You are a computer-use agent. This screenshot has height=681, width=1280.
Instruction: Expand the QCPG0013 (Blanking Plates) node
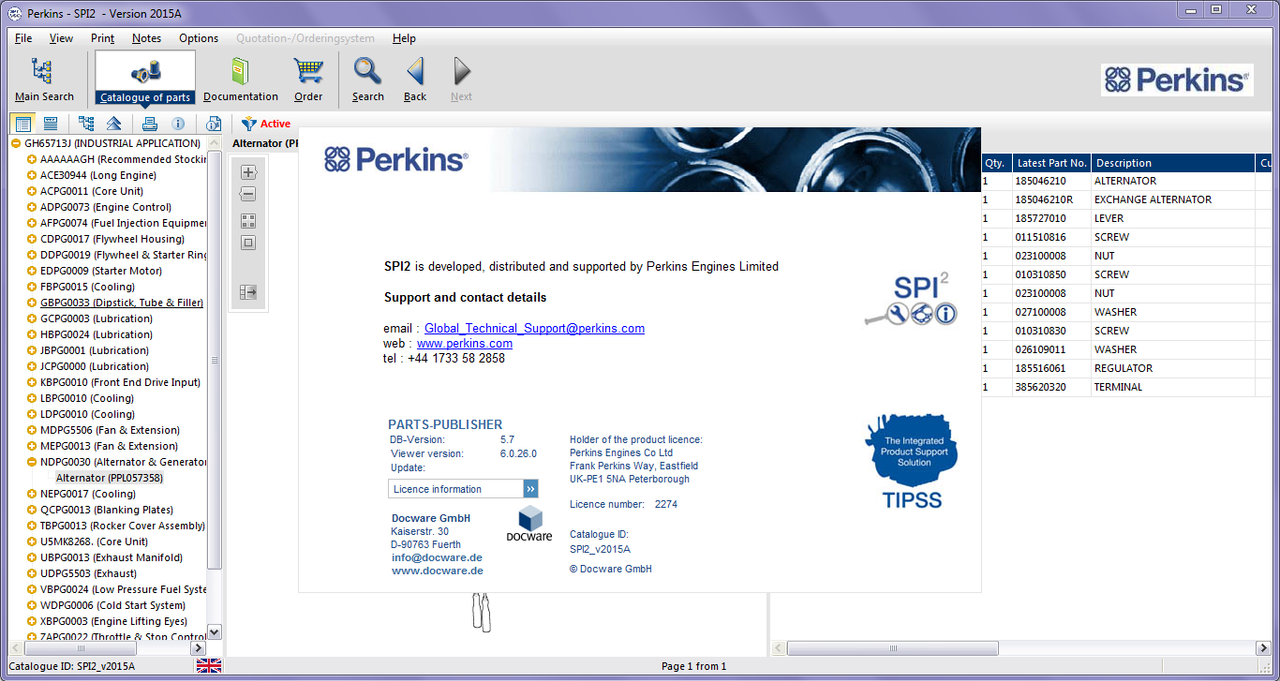pyautogui.click(x=32, y=510)
